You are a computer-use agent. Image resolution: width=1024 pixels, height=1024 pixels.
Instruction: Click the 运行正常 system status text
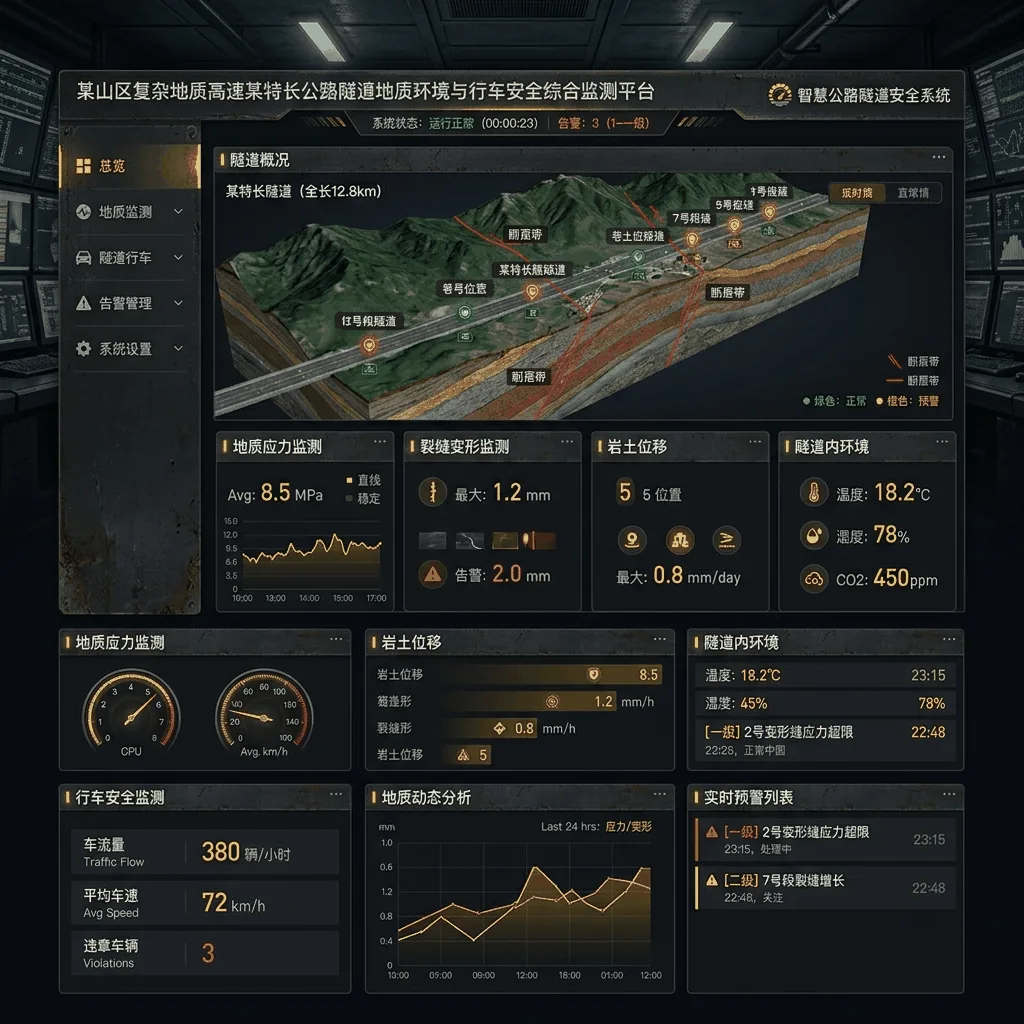[x=451, y=123]
